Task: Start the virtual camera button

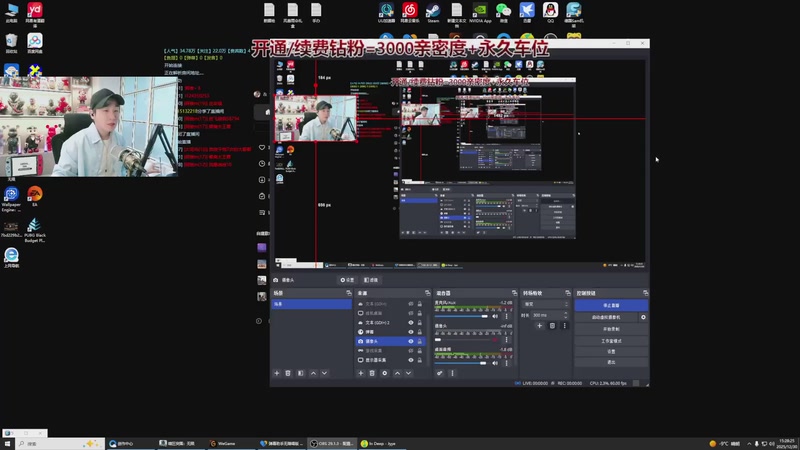Action: 606,317
